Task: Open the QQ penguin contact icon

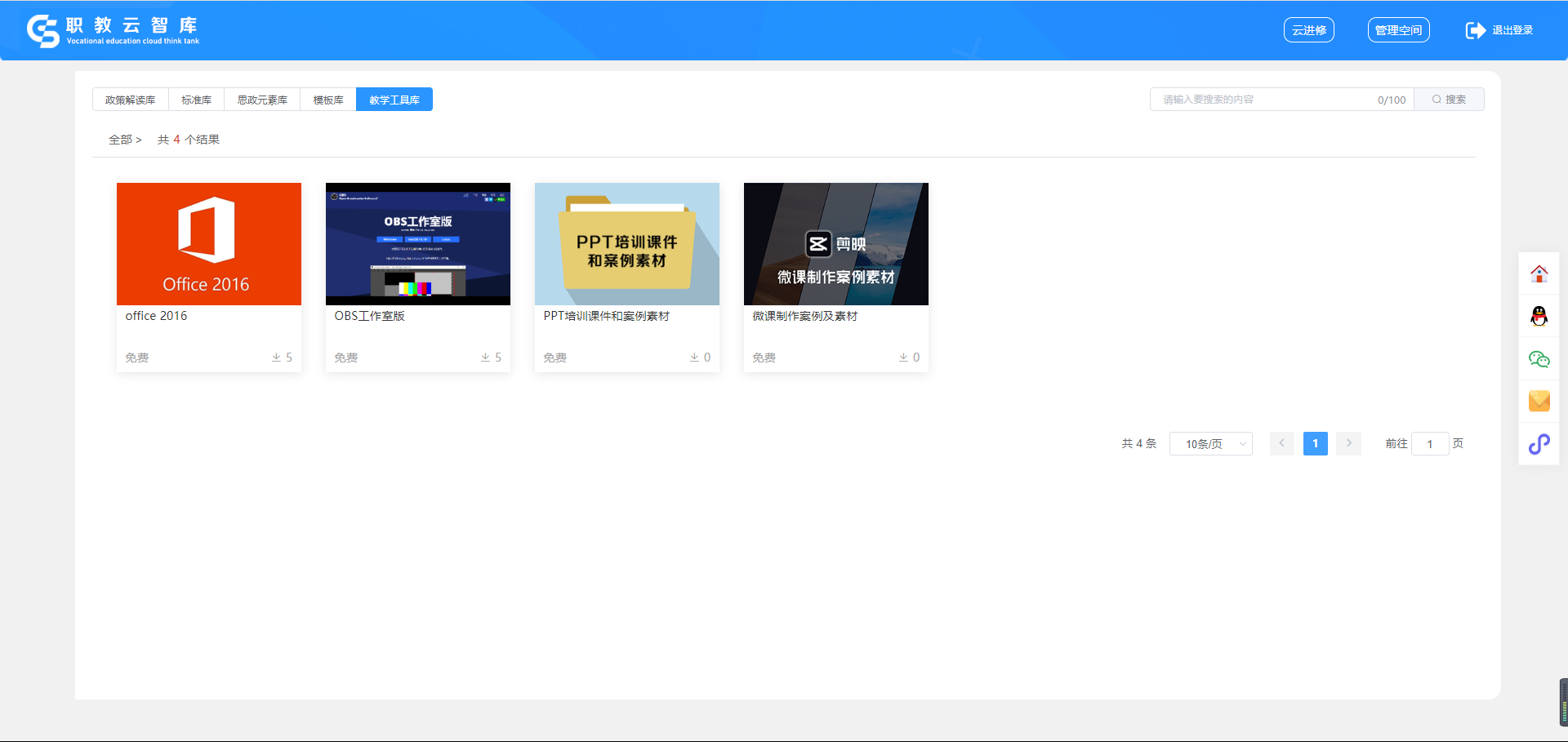Action: click(1539, 317)
